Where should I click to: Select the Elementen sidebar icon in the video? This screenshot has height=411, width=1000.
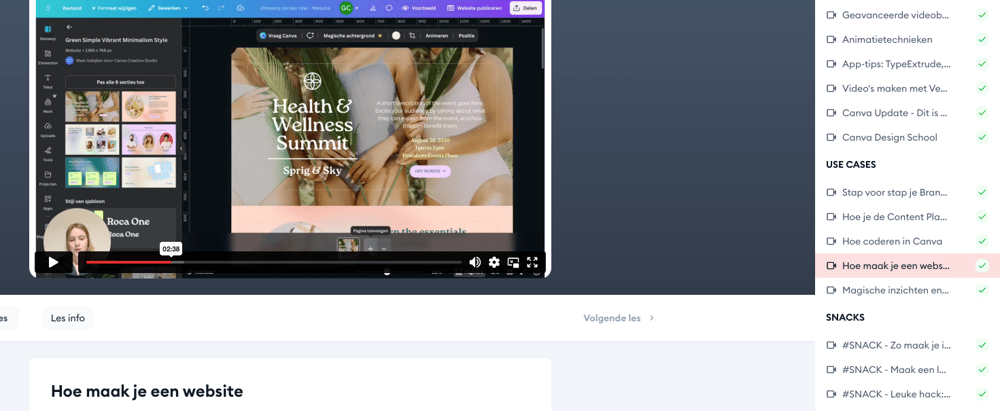click(48, 57)
